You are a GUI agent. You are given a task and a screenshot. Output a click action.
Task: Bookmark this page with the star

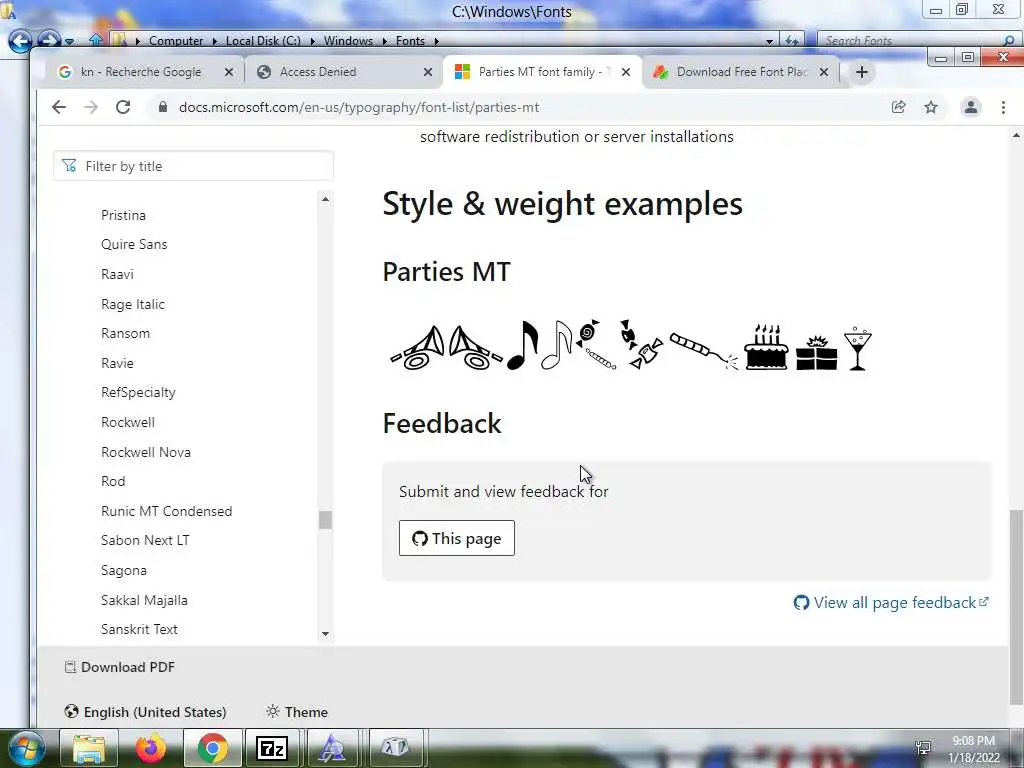(x=931, y=107)
